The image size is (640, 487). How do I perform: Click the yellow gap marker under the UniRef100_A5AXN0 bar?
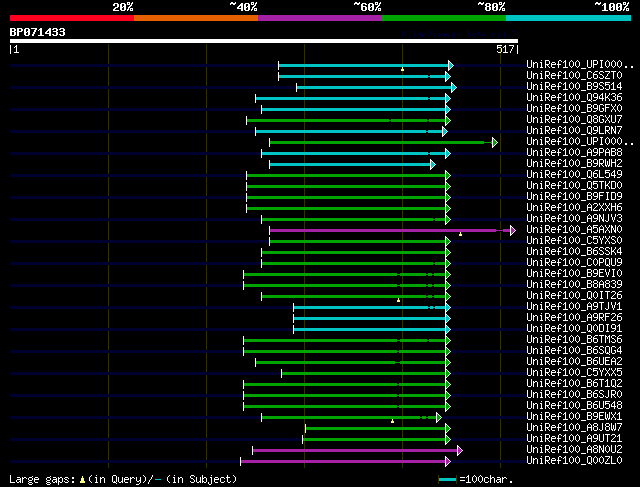pos(460,234)
